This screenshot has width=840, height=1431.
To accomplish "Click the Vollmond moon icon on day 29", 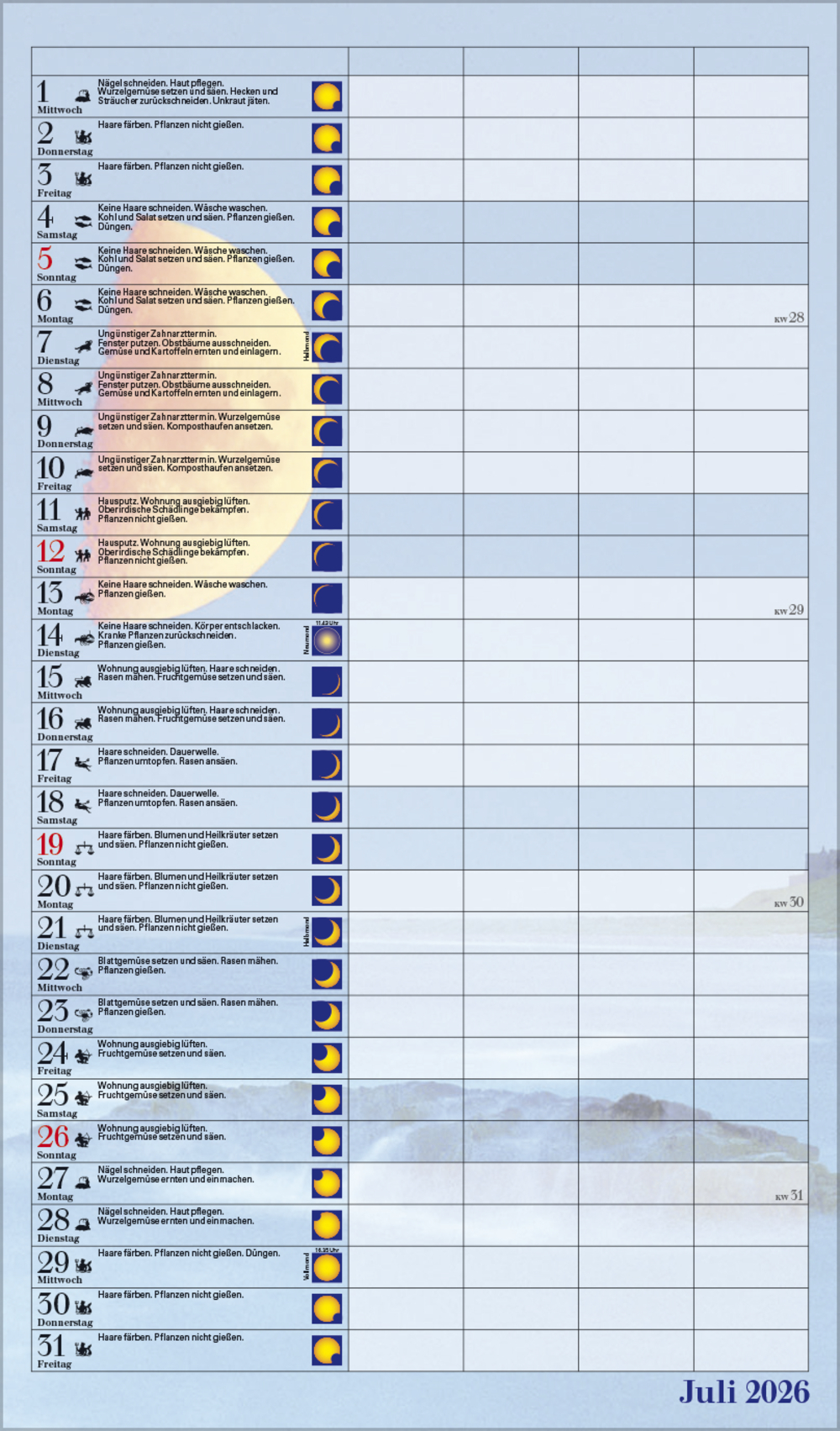I will coord(327,1267).
